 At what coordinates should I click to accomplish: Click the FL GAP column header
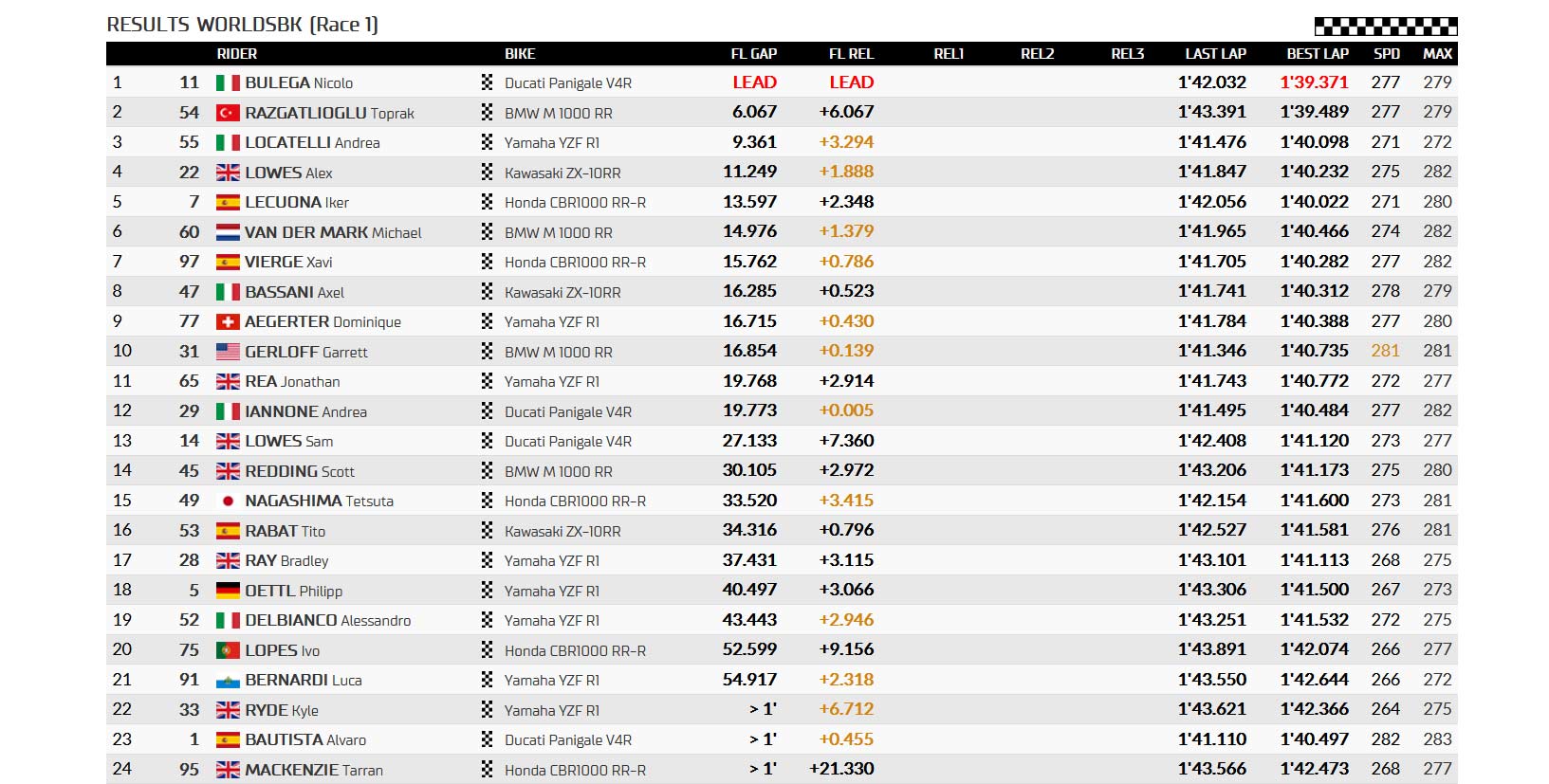754,54
